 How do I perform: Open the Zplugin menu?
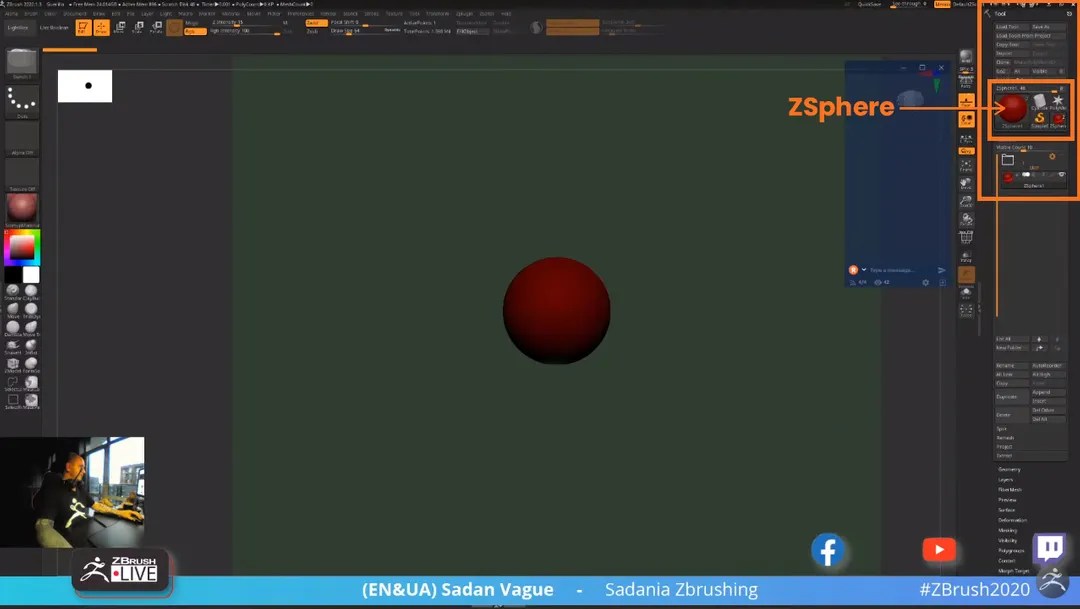click(x=465, y=12)
